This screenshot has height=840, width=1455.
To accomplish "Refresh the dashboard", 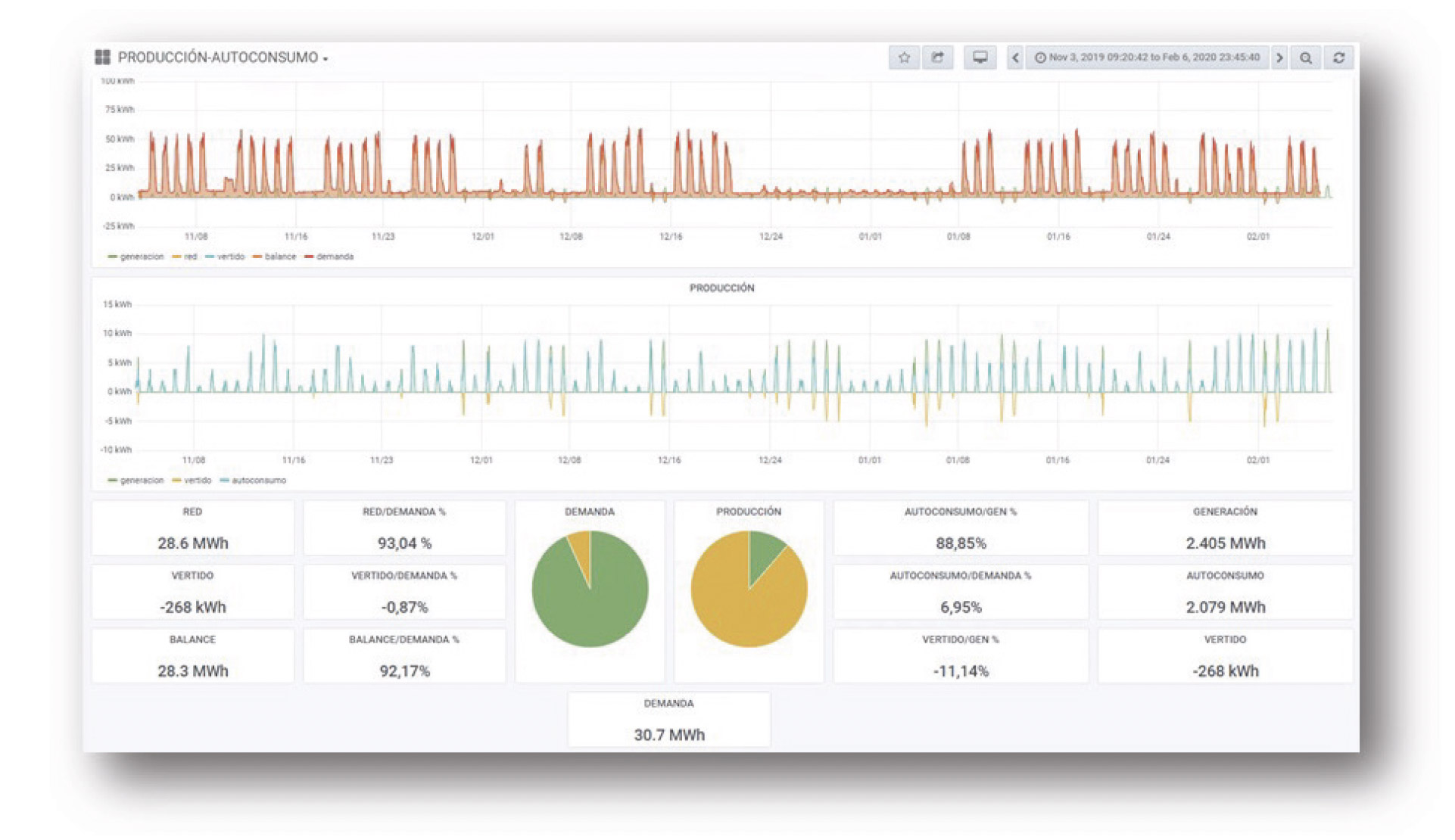I will coord(1338,58).
